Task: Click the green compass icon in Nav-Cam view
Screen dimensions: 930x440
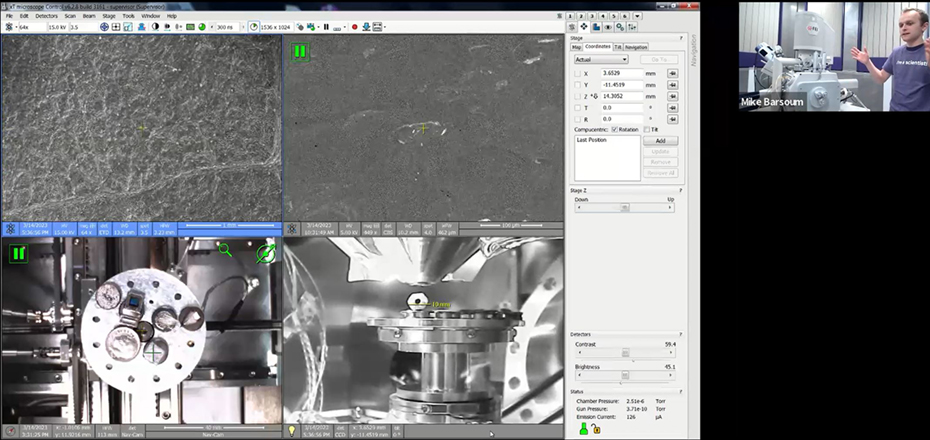Action: point(266,254)
